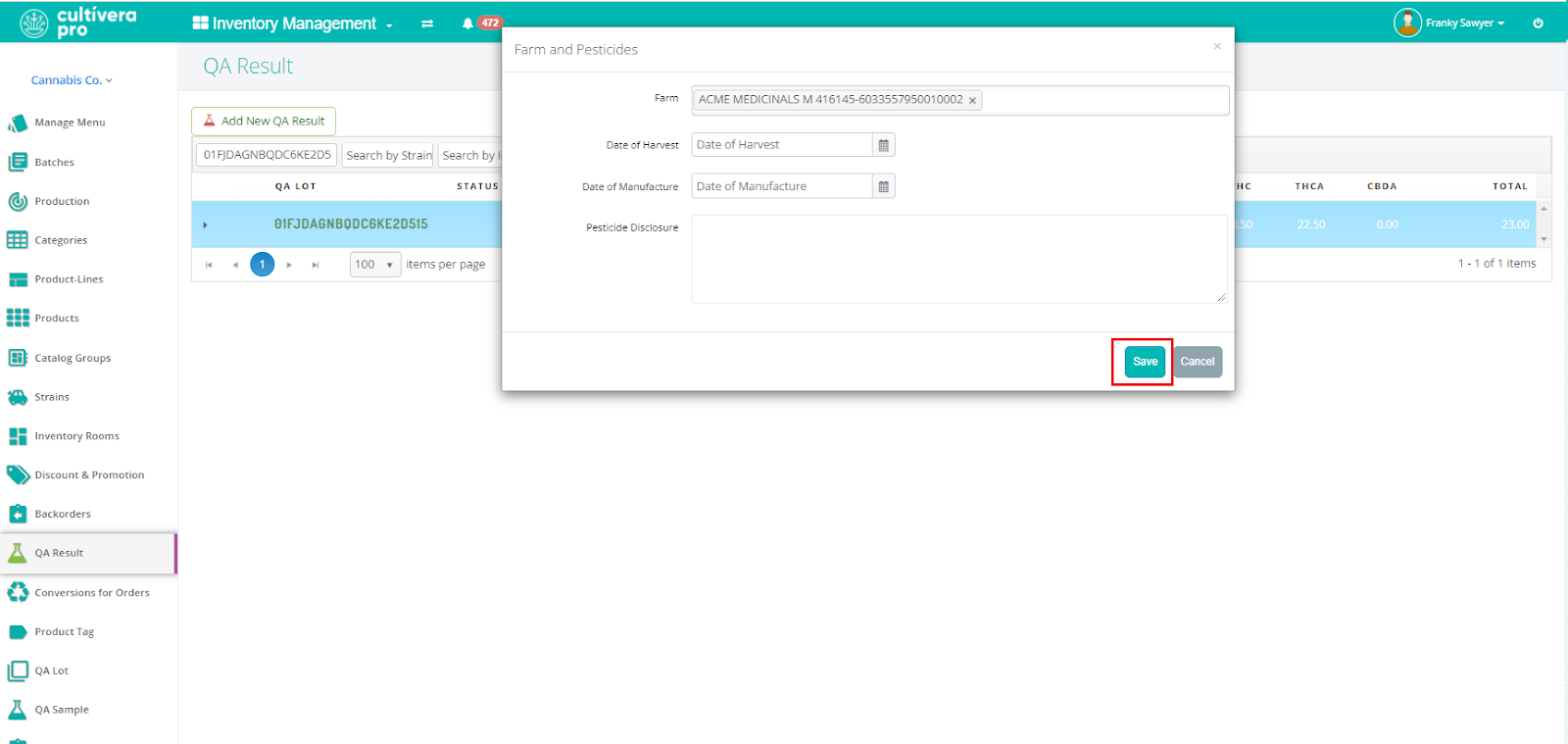1568x744 pixels.
Task: Select page 1 in the pager
Action: coord(262,265)
